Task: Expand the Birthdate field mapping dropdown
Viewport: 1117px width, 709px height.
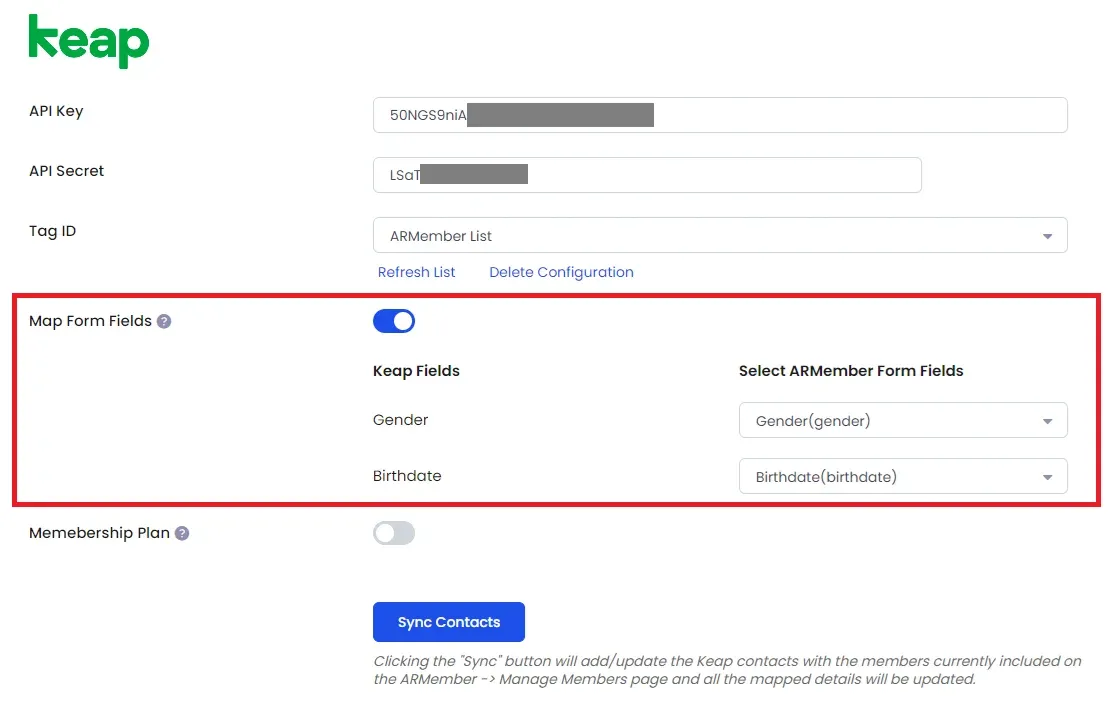Action: tap(903, 476)
